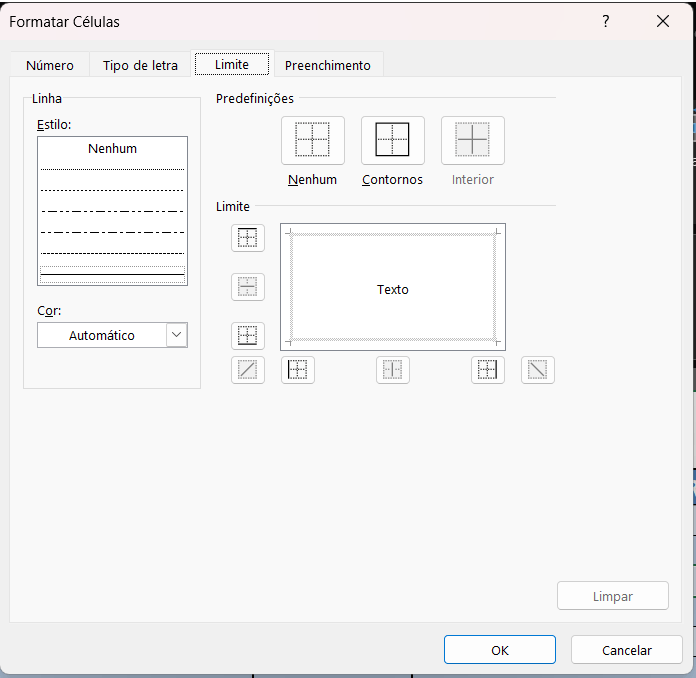Image resolution: width=696 pixels, height=678 pixels.
Task: Select the dense dashed line style above the solid line
Action: [112, 254]
